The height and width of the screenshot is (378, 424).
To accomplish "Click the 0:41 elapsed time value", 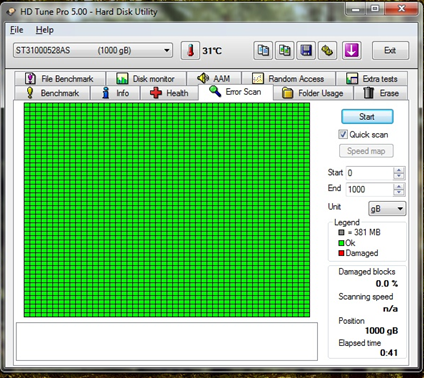I will click(389, 353).
